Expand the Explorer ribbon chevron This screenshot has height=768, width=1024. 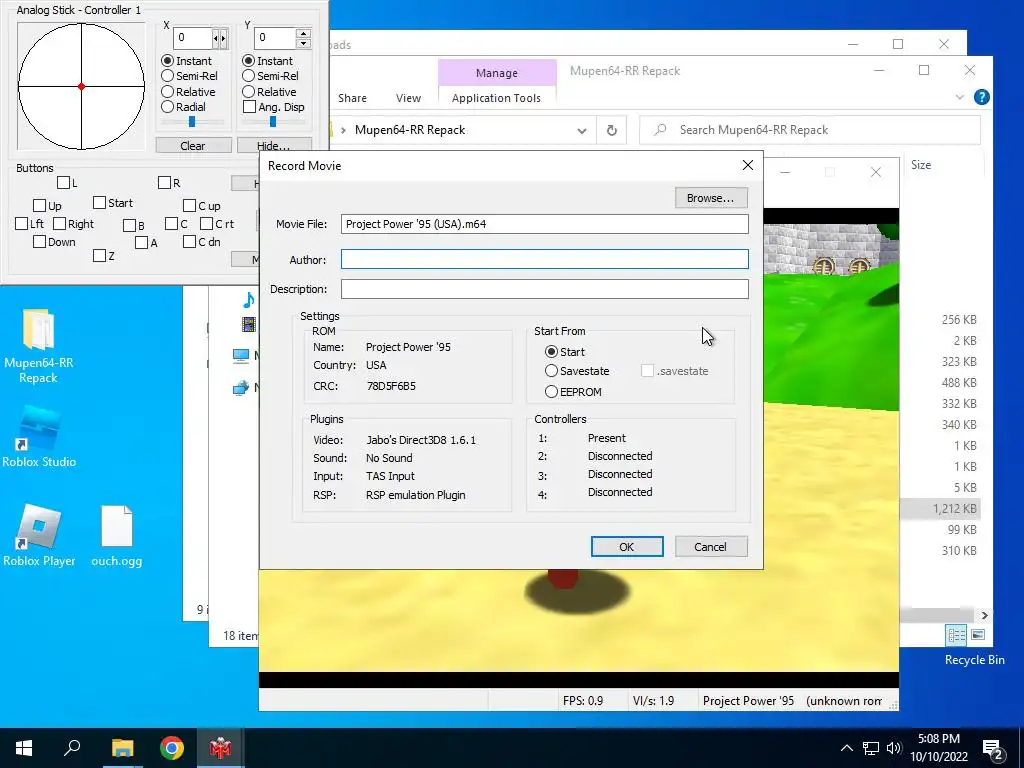click(x=959, y=97)
